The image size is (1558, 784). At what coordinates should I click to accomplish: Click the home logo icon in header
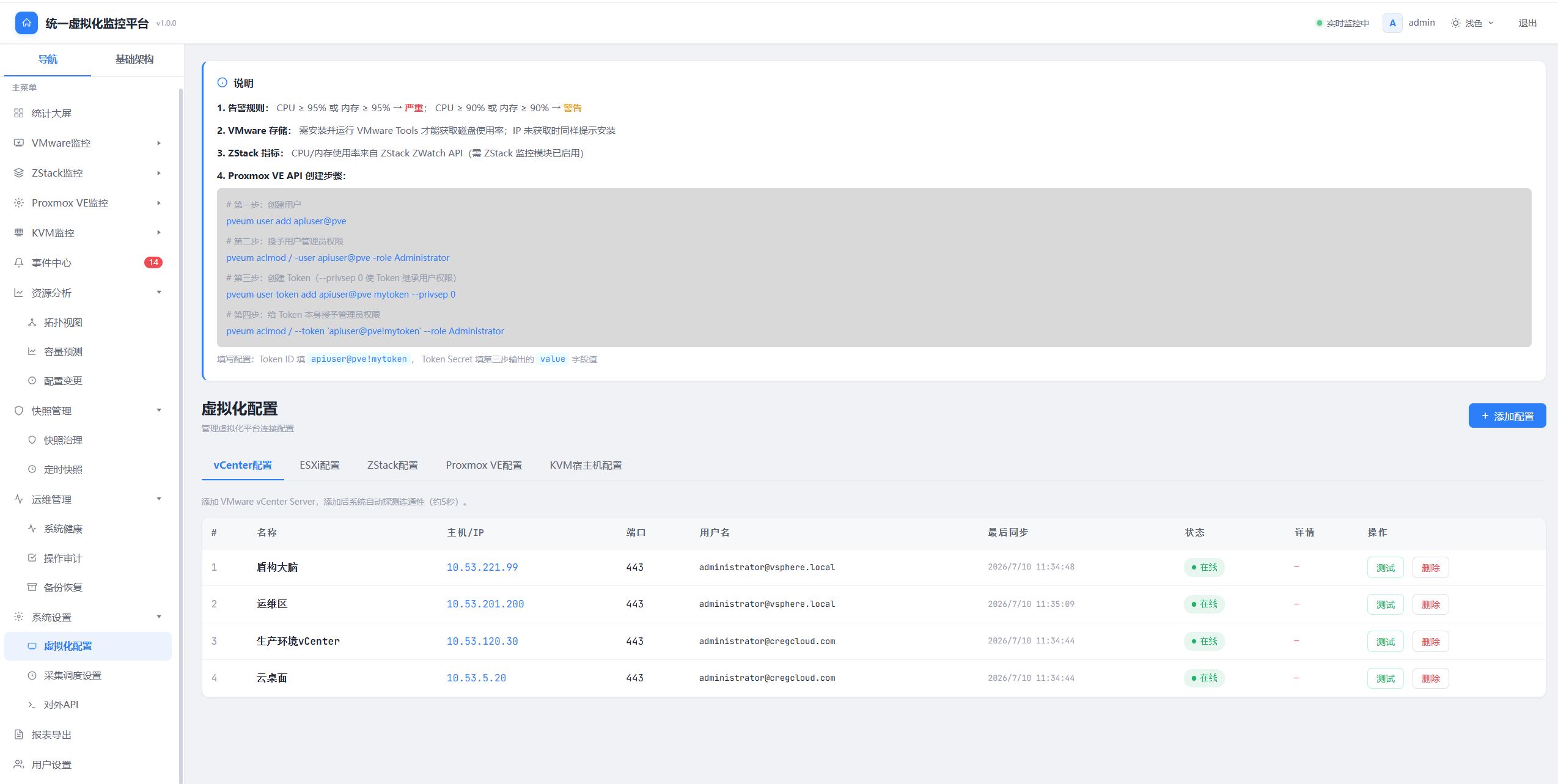(26, 23)
